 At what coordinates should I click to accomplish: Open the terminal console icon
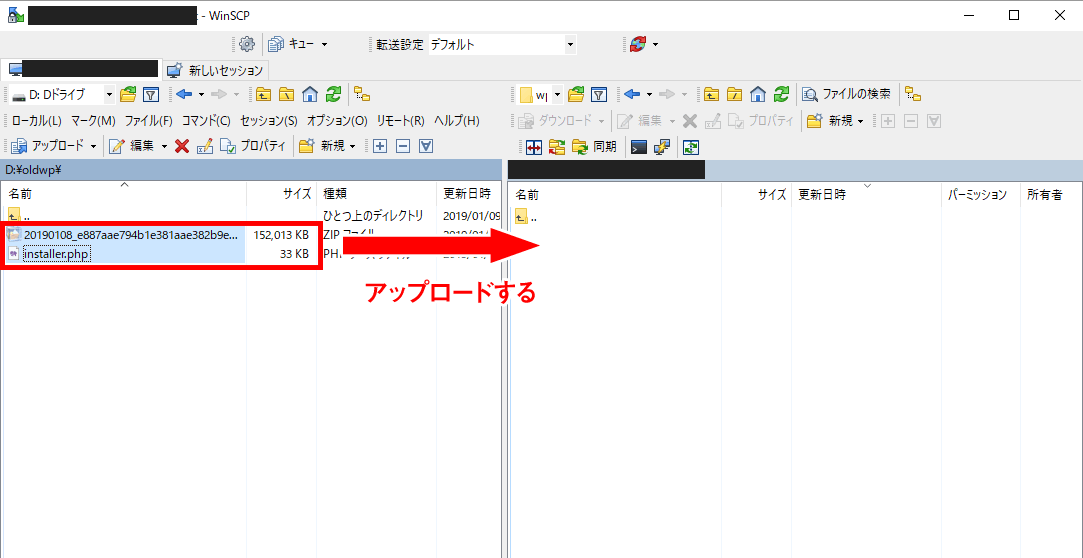click(638, 147)
